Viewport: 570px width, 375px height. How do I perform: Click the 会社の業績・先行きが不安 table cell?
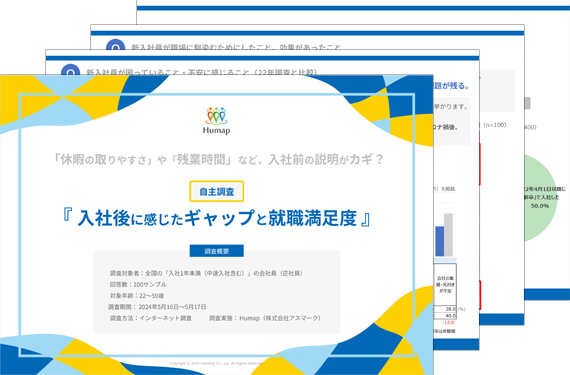(x=445, y=285)
